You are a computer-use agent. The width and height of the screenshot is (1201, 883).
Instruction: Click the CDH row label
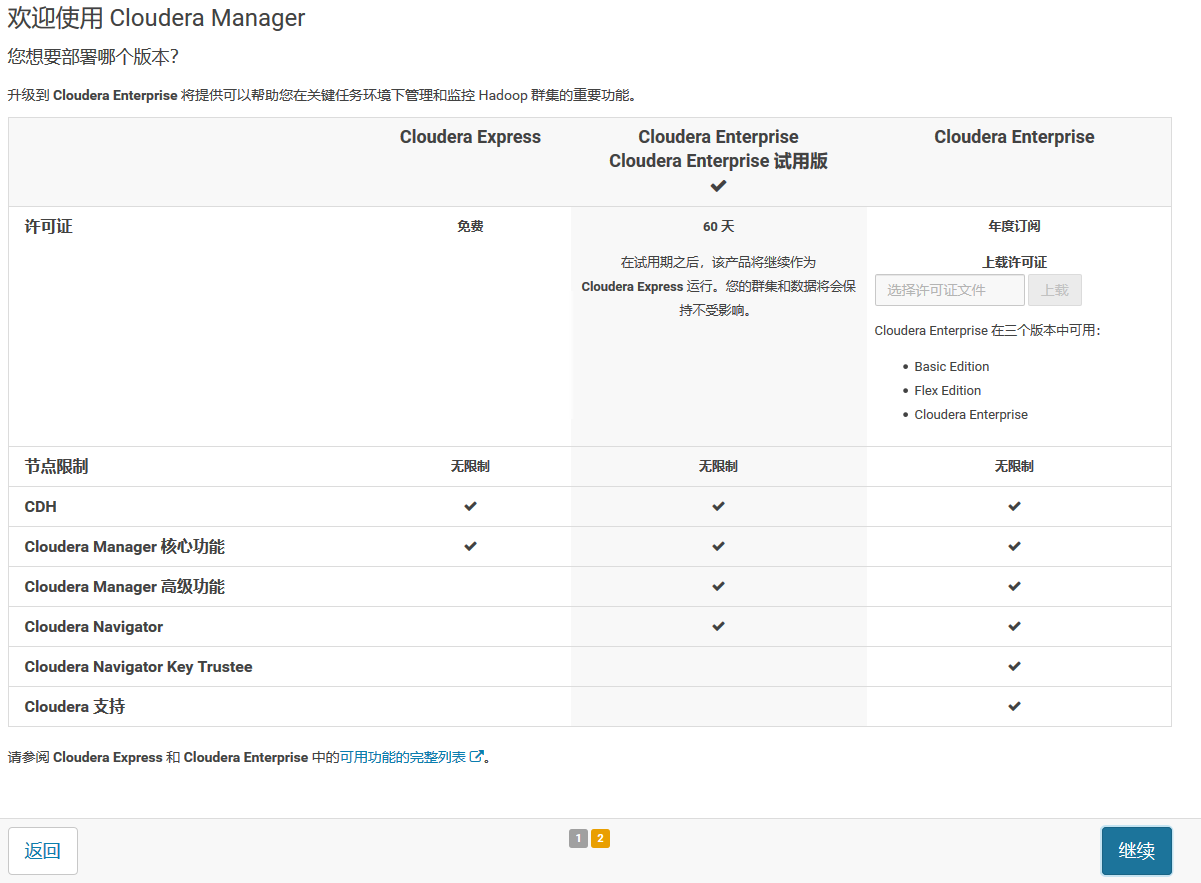pos(41,507)
